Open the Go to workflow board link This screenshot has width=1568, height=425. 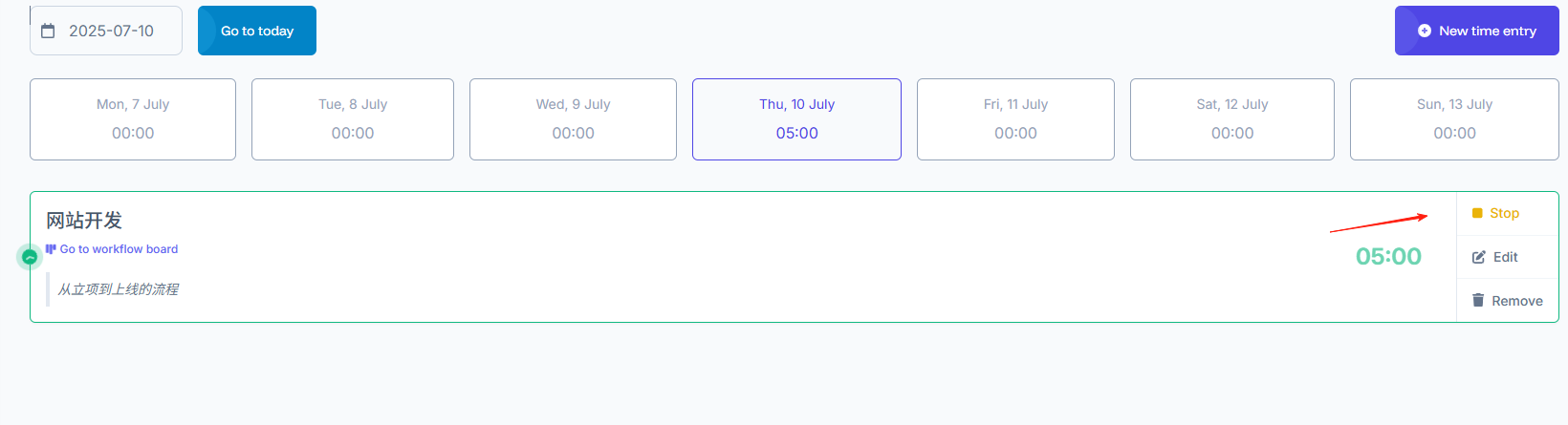119,249
